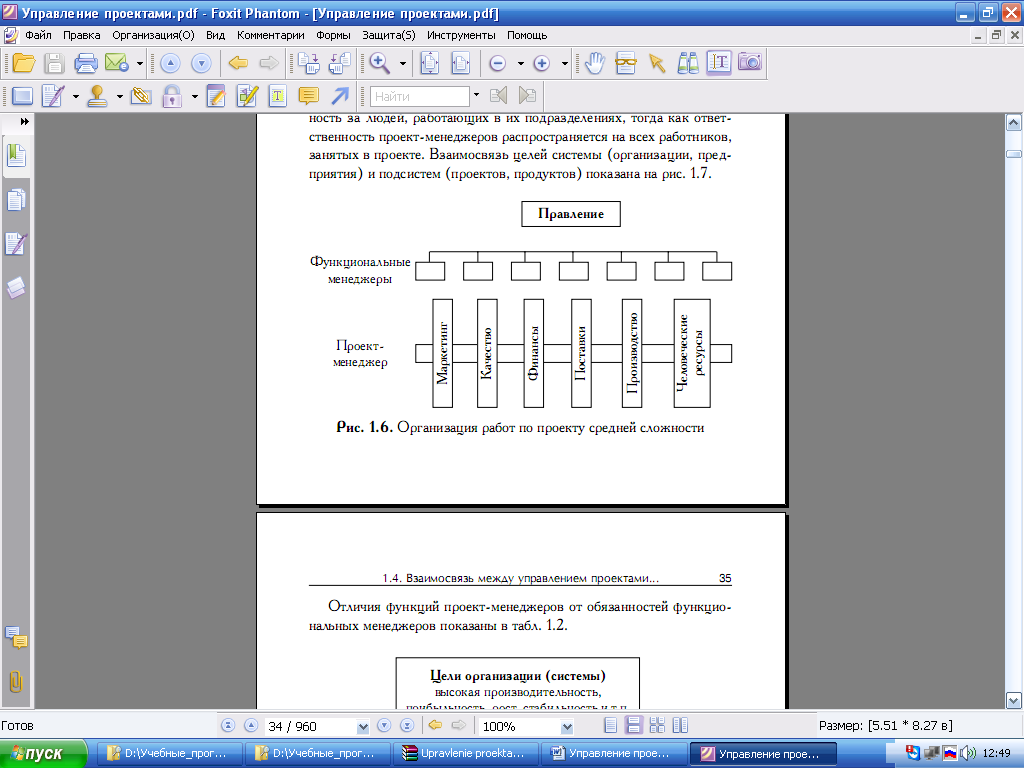Screen dimensions: 1024x768
Task: Open the Комментарии menu
Action: [270, 35]
